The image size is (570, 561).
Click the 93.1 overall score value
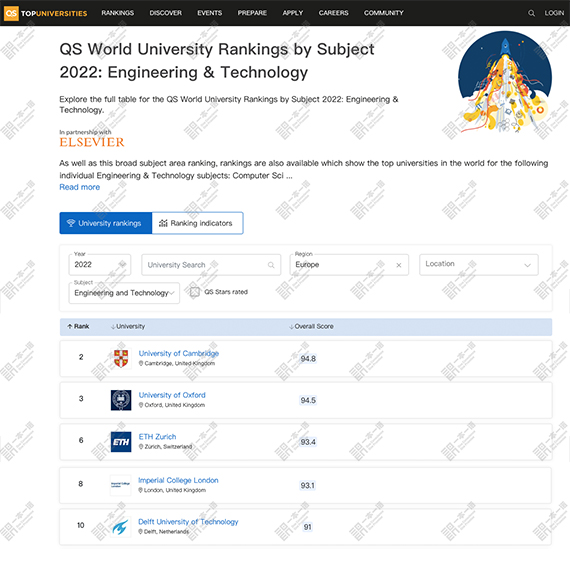click(x=308, y=485)
